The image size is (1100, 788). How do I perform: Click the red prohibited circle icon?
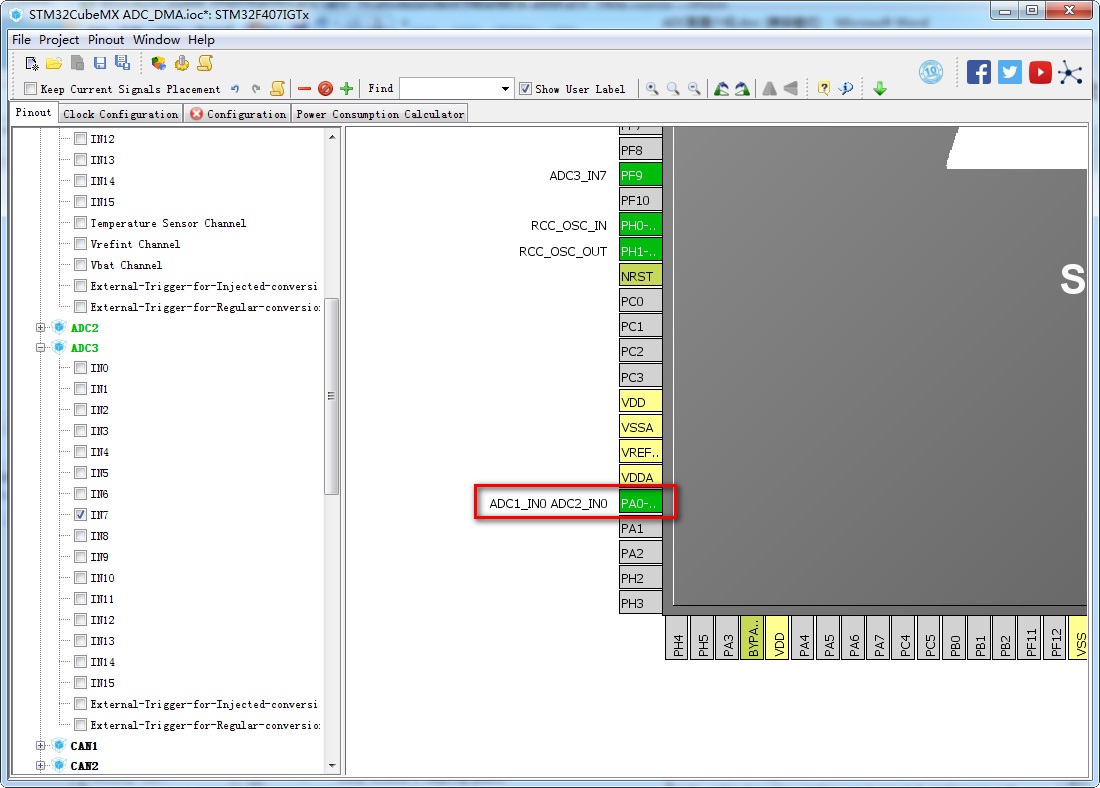tap(325, 88)
